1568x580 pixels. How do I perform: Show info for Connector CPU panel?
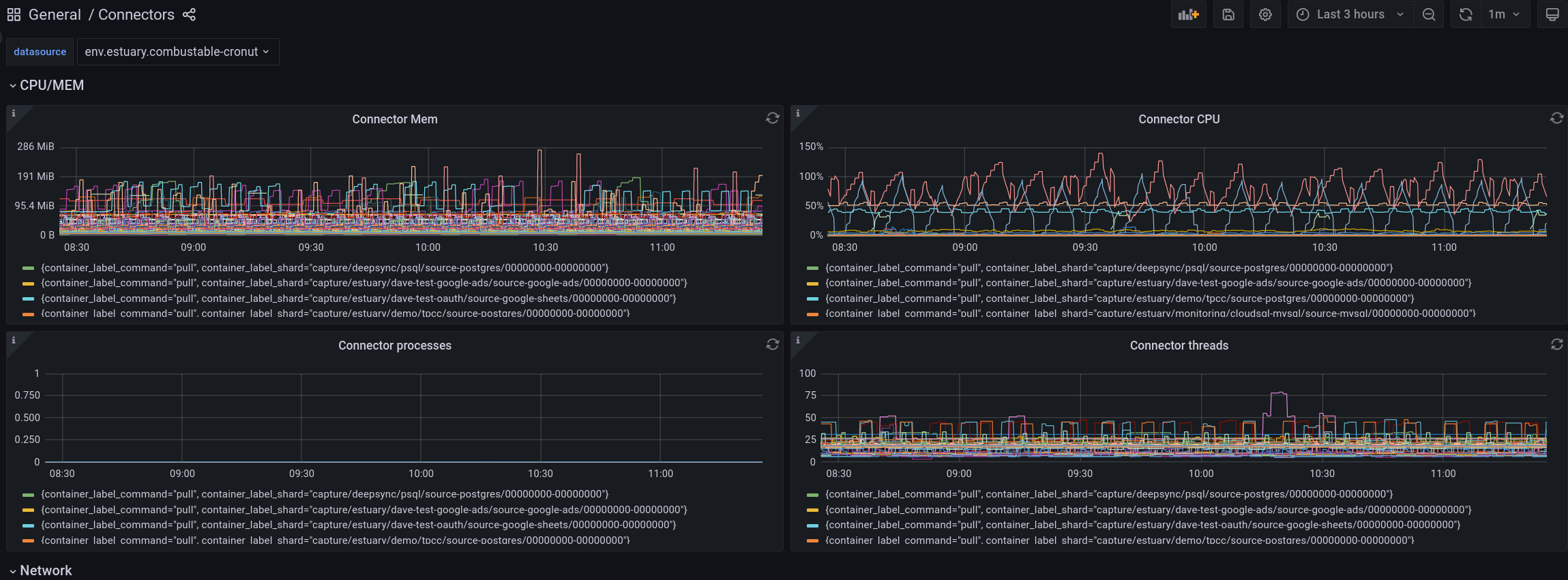[797, 113]
